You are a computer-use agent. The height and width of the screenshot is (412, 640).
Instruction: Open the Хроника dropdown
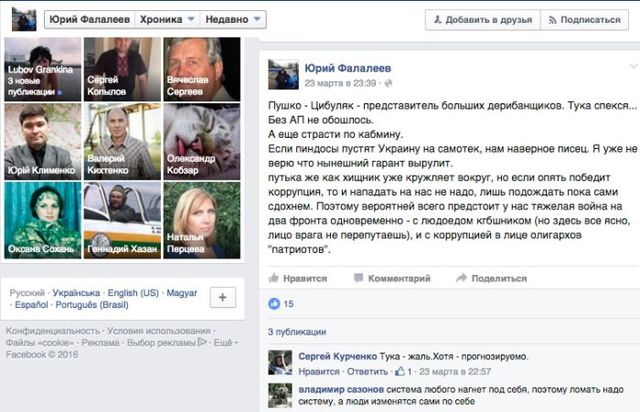click(x=167, y=20)
